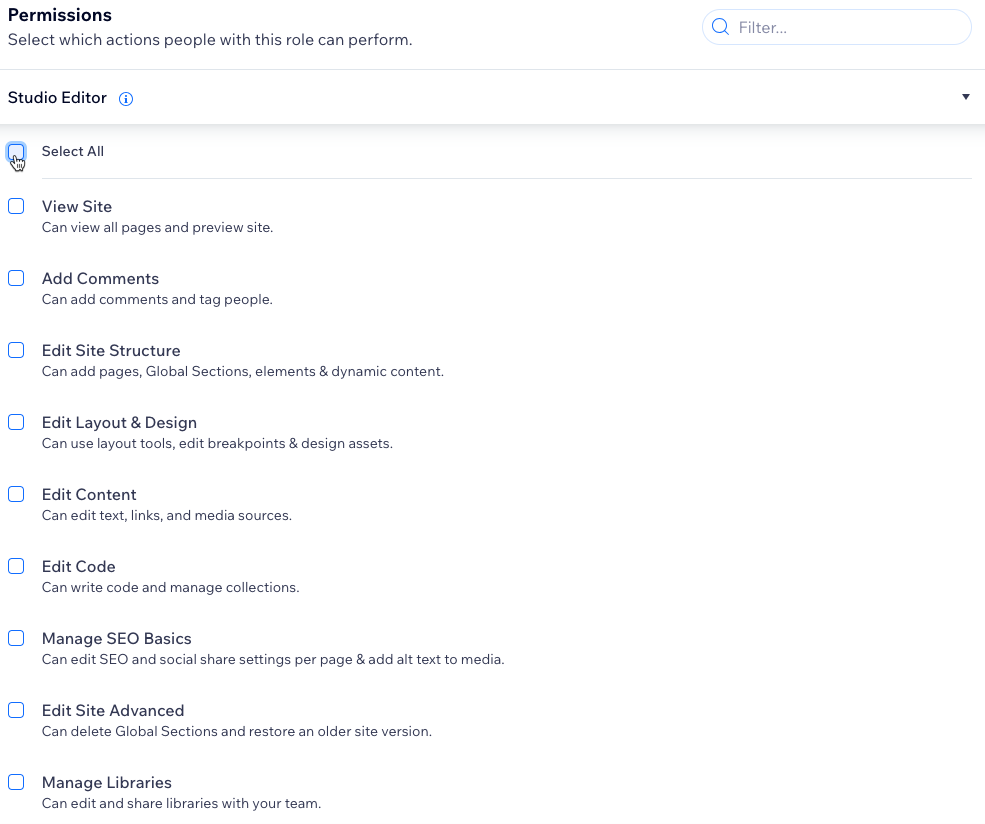Click the 'Can write code and manage collections' description
This screenshot has height=824, width=985.
click(x=170, y=588)
